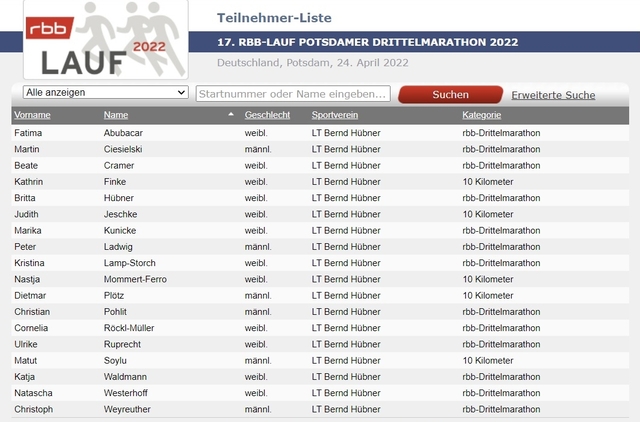Click 10 Kilometer in Kathrin Finke's row
Image resolution: width=640 pixels, height=422 pixels.
pyautogui.click(x=488, y=182)
